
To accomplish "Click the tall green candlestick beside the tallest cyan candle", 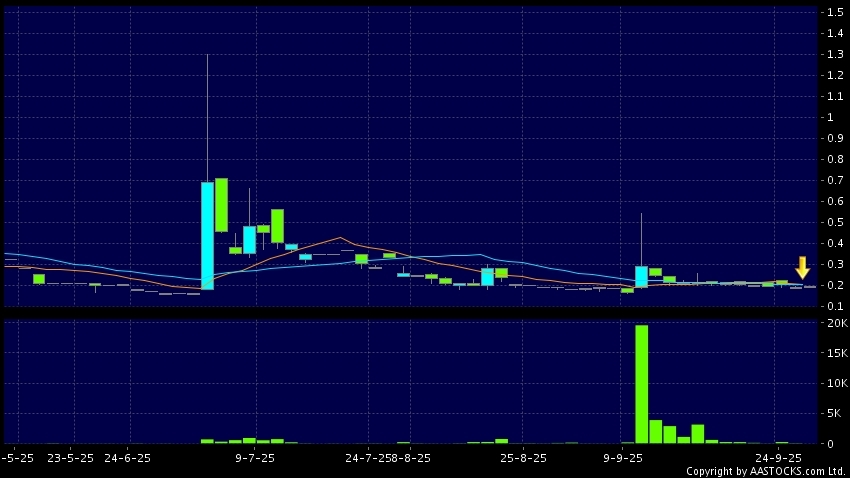I will pos(221,205).
